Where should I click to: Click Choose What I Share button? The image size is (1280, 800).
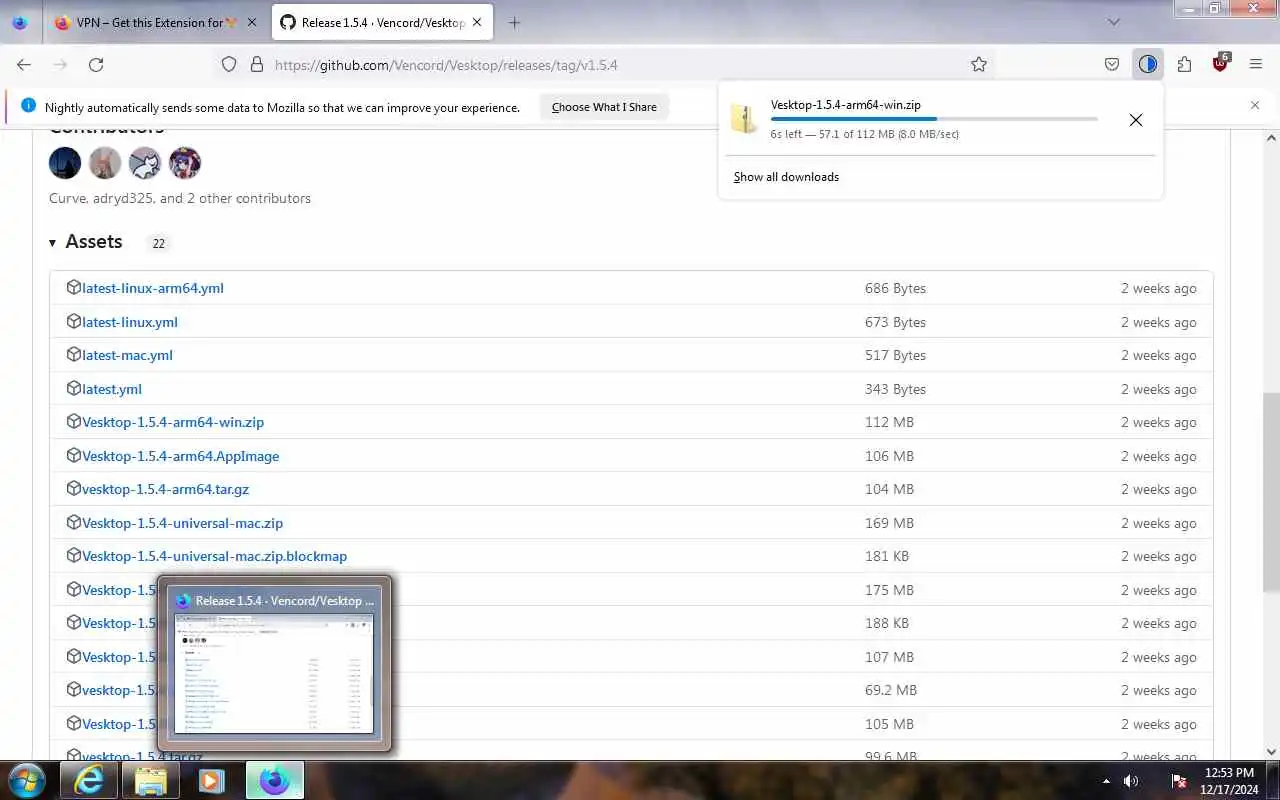[604, 107]
